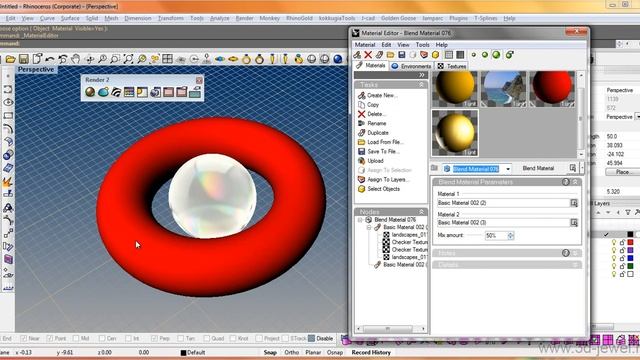
Task: Click the grid view icon in Material Editor toolbar
Action: click(x=449, y=55)
